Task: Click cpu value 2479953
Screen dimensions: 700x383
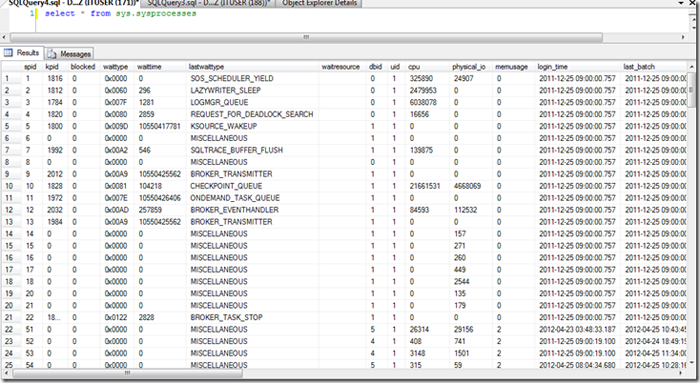Action: (428, 90)
